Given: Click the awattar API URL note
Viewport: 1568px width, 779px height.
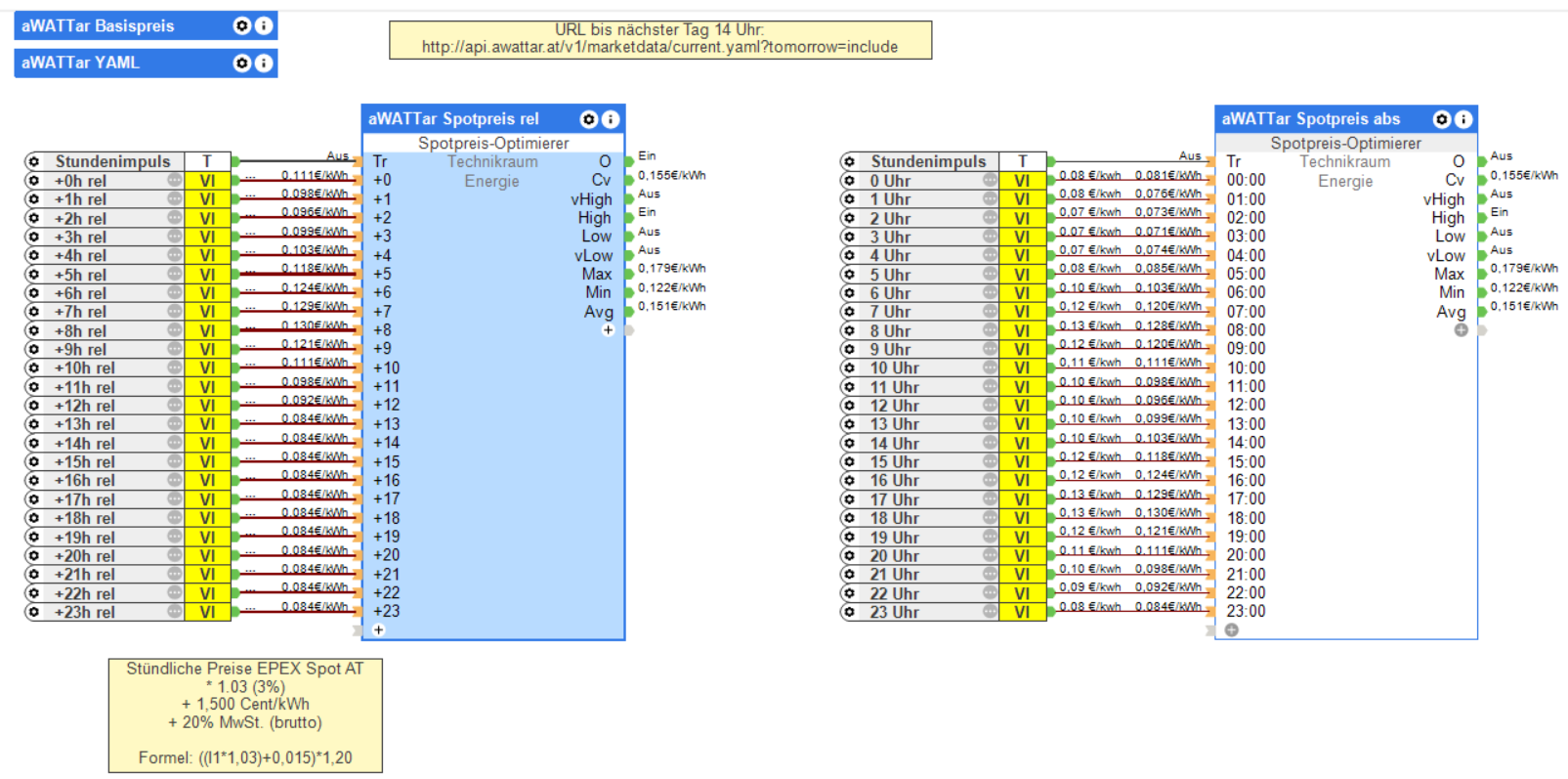Looking at the screenshot, I should [660, 40].
